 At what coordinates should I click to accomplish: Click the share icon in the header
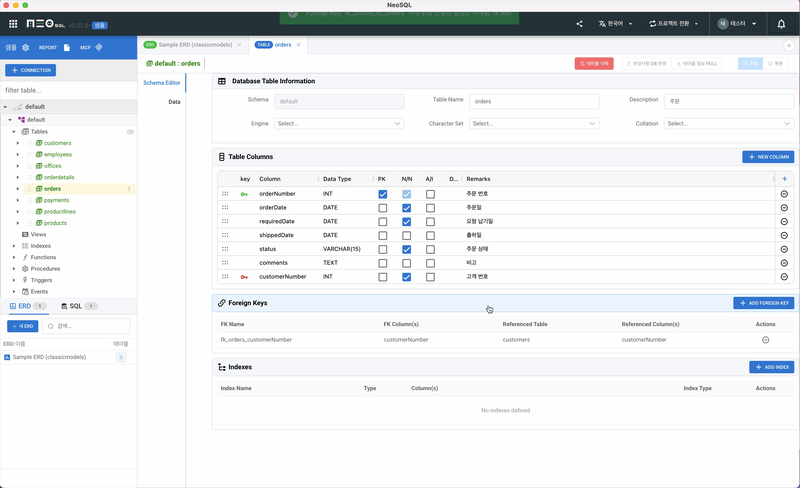(579, 23)
